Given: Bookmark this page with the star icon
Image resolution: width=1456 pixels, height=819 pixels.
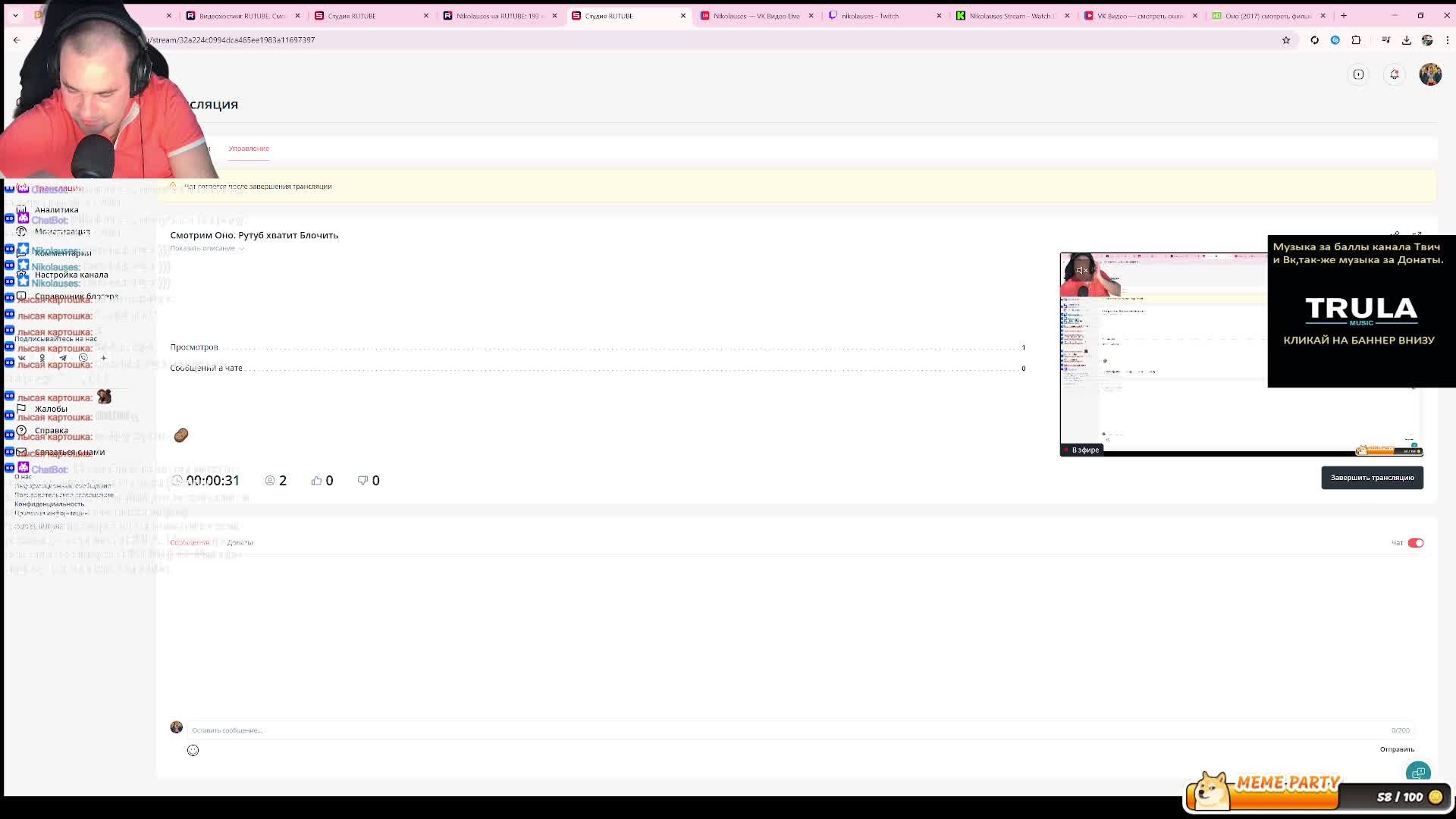Looking at the screenshot, I should tap(1286, 40).
